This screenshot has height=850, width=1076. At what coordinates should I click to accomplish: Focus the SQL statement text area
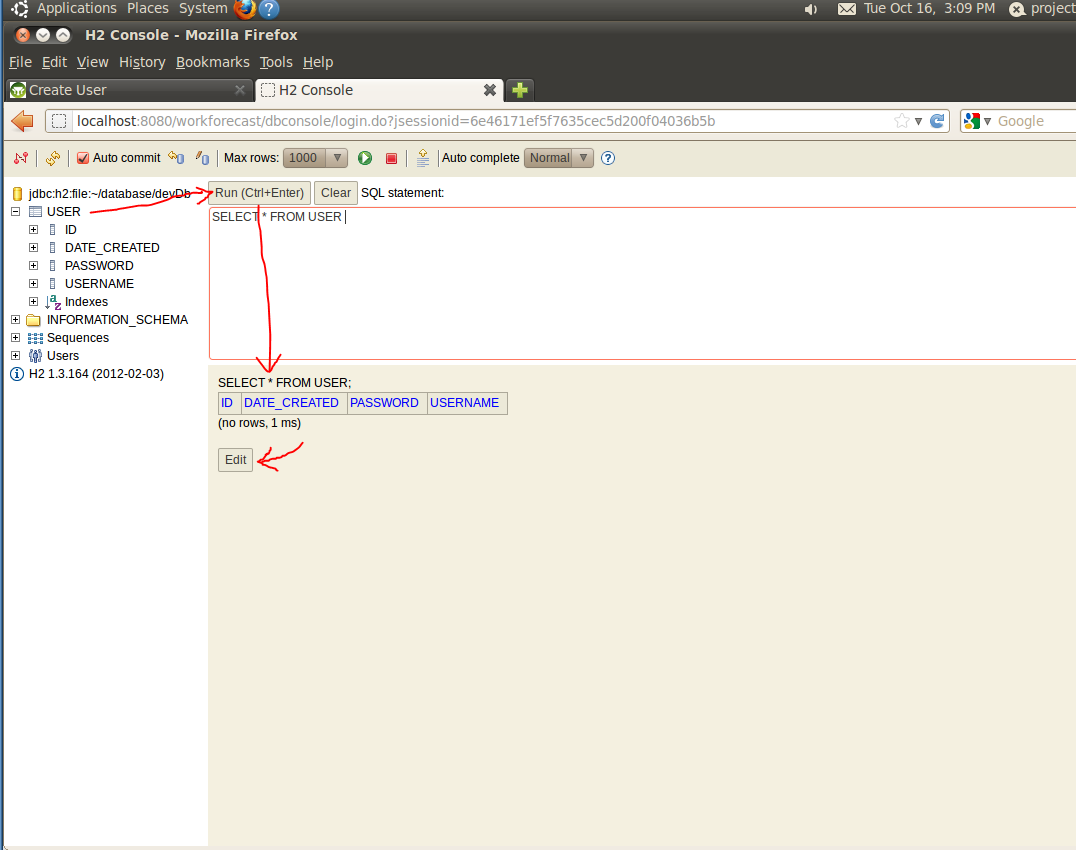[x=642, y=283]
